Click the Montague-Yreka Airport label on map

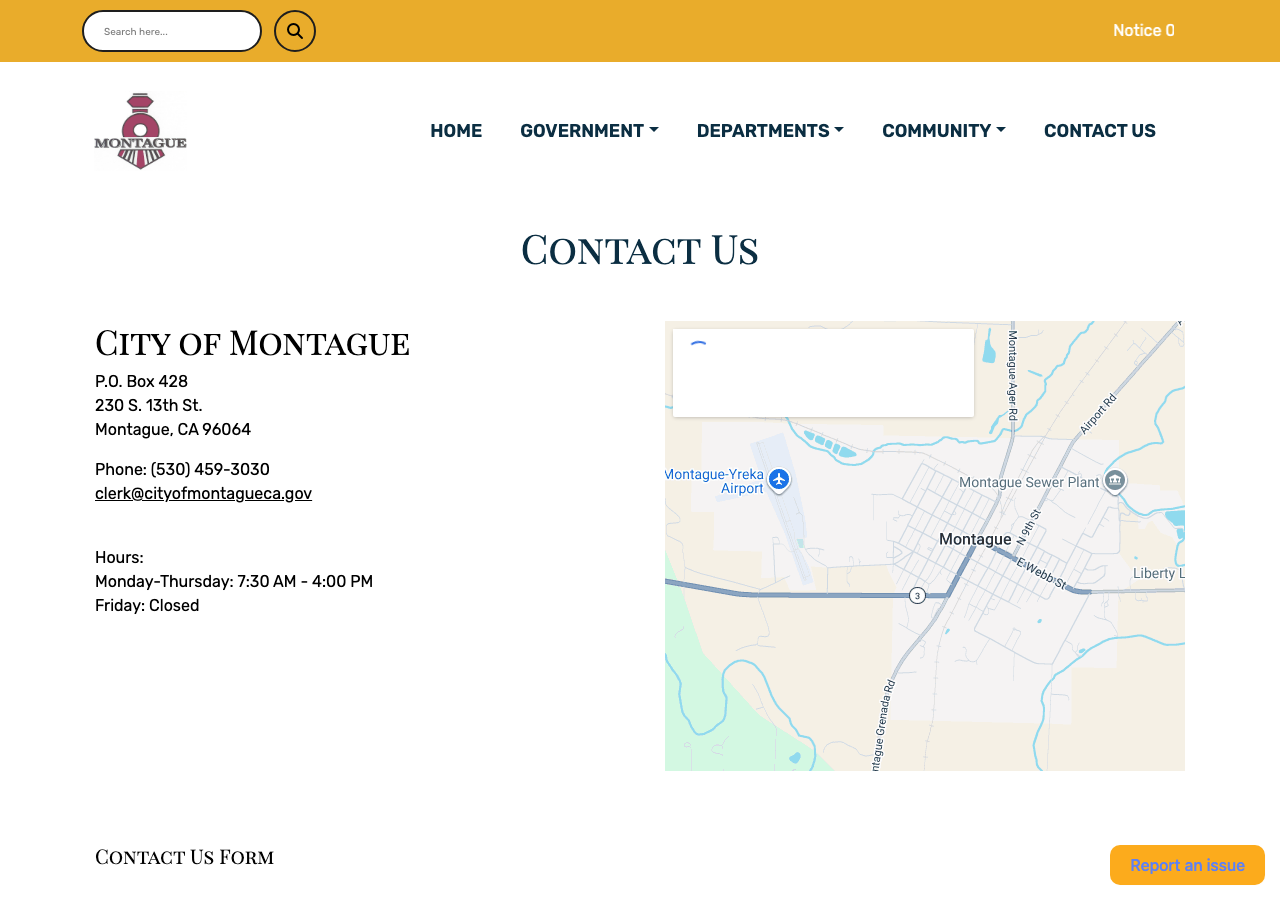click(x=714, y=481)
